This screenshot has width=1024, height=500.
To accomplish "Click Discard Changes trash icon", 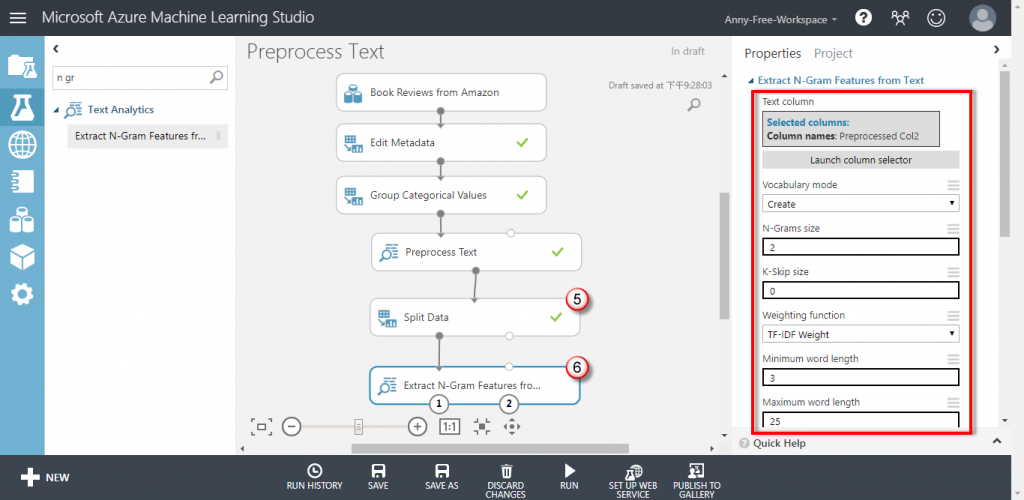I will pos(506,481).
